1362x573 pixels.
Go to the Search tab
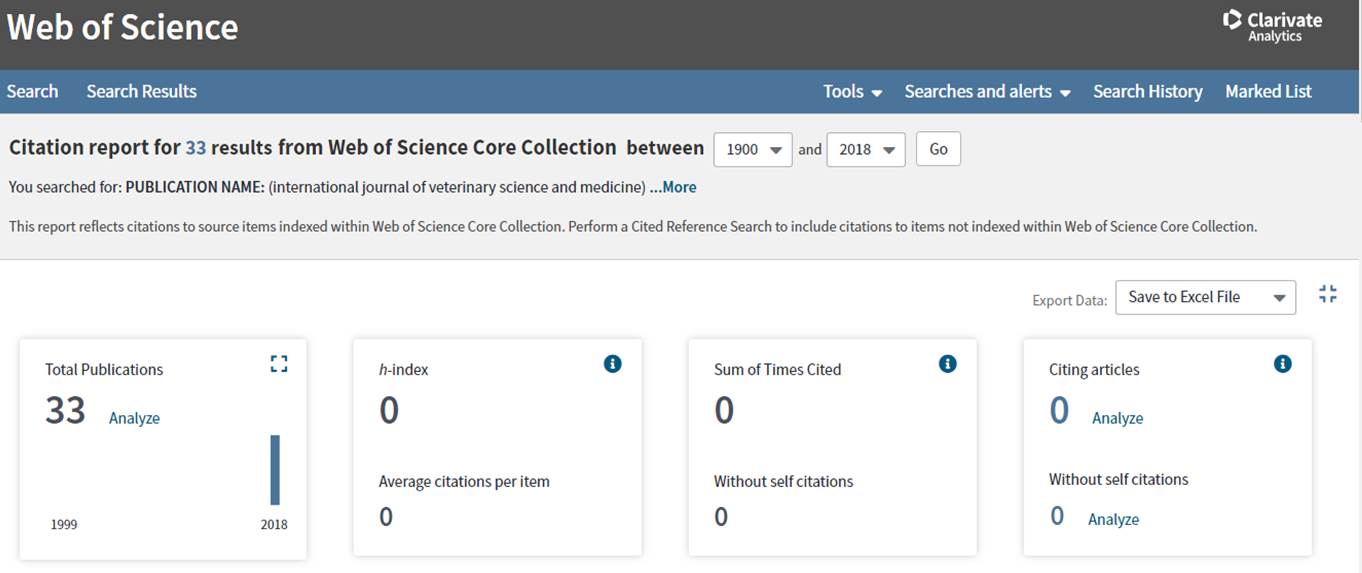click(x=32, y=91)
